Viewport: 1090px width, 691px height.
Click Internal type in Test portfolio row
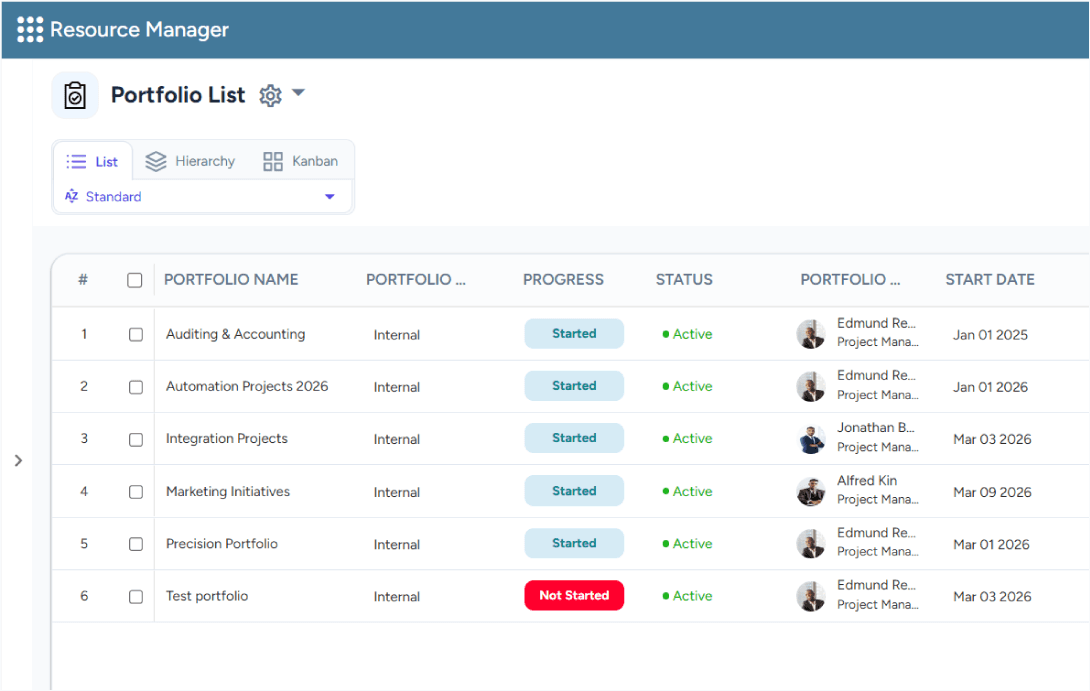(396, 596)
